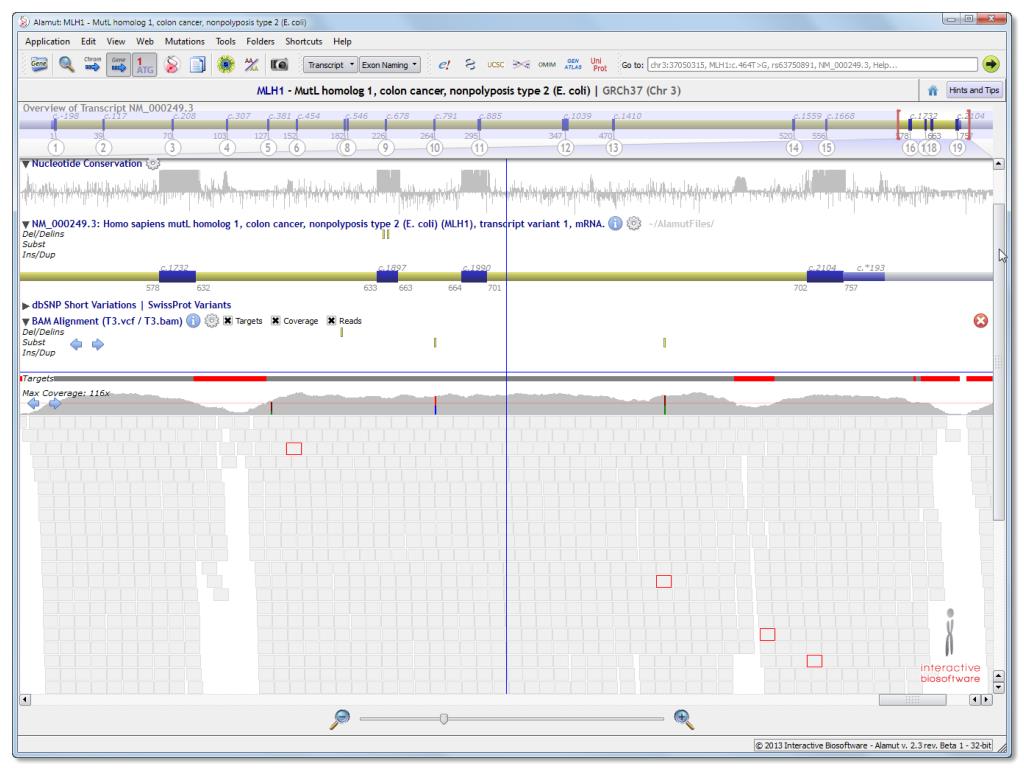1024x768 pixels.
Task: Click horizontal scrollbar left arrow
Action: tap(25, 700)
